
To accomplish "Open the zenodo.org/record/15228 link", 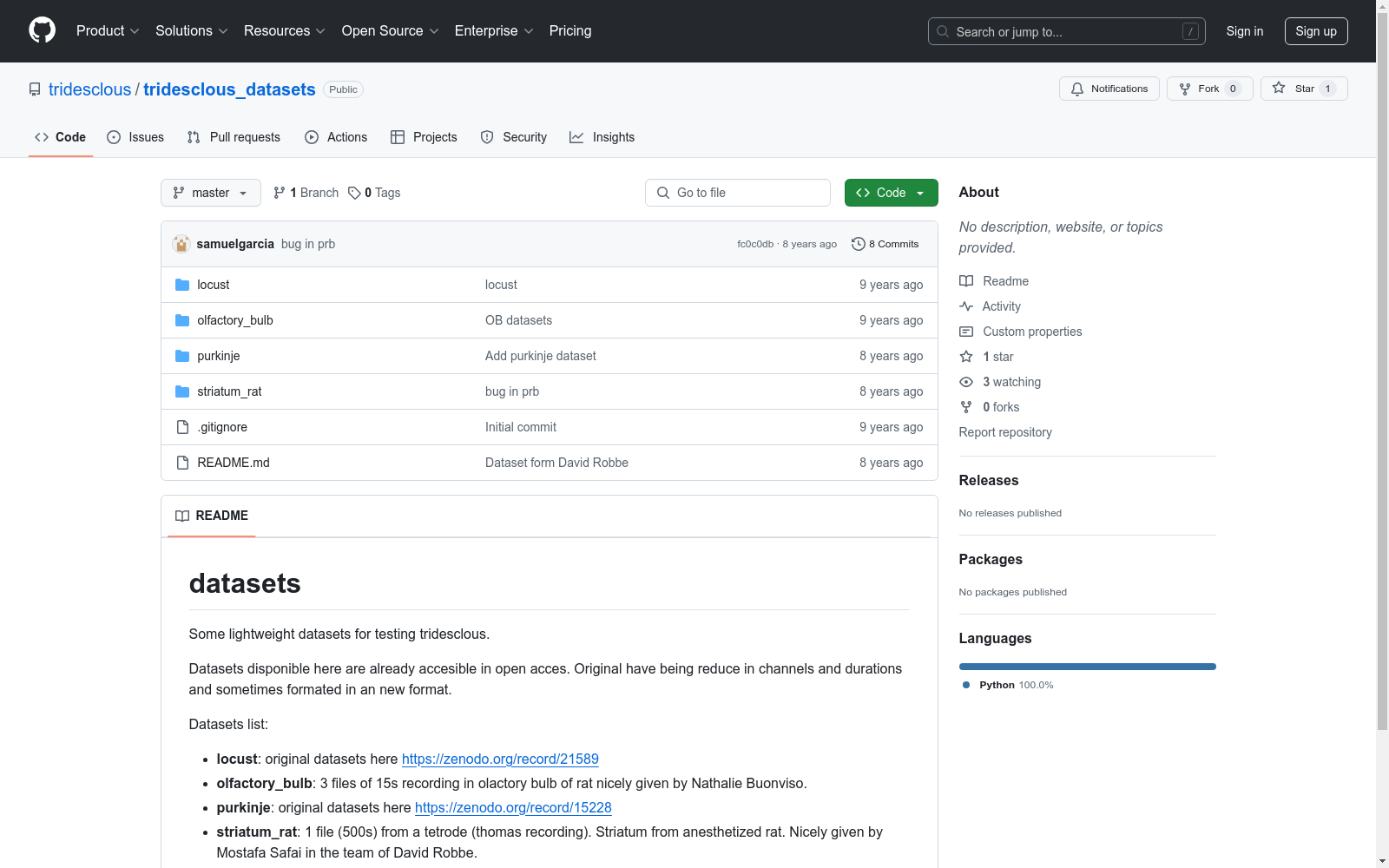I will click(x=513, y=807).
